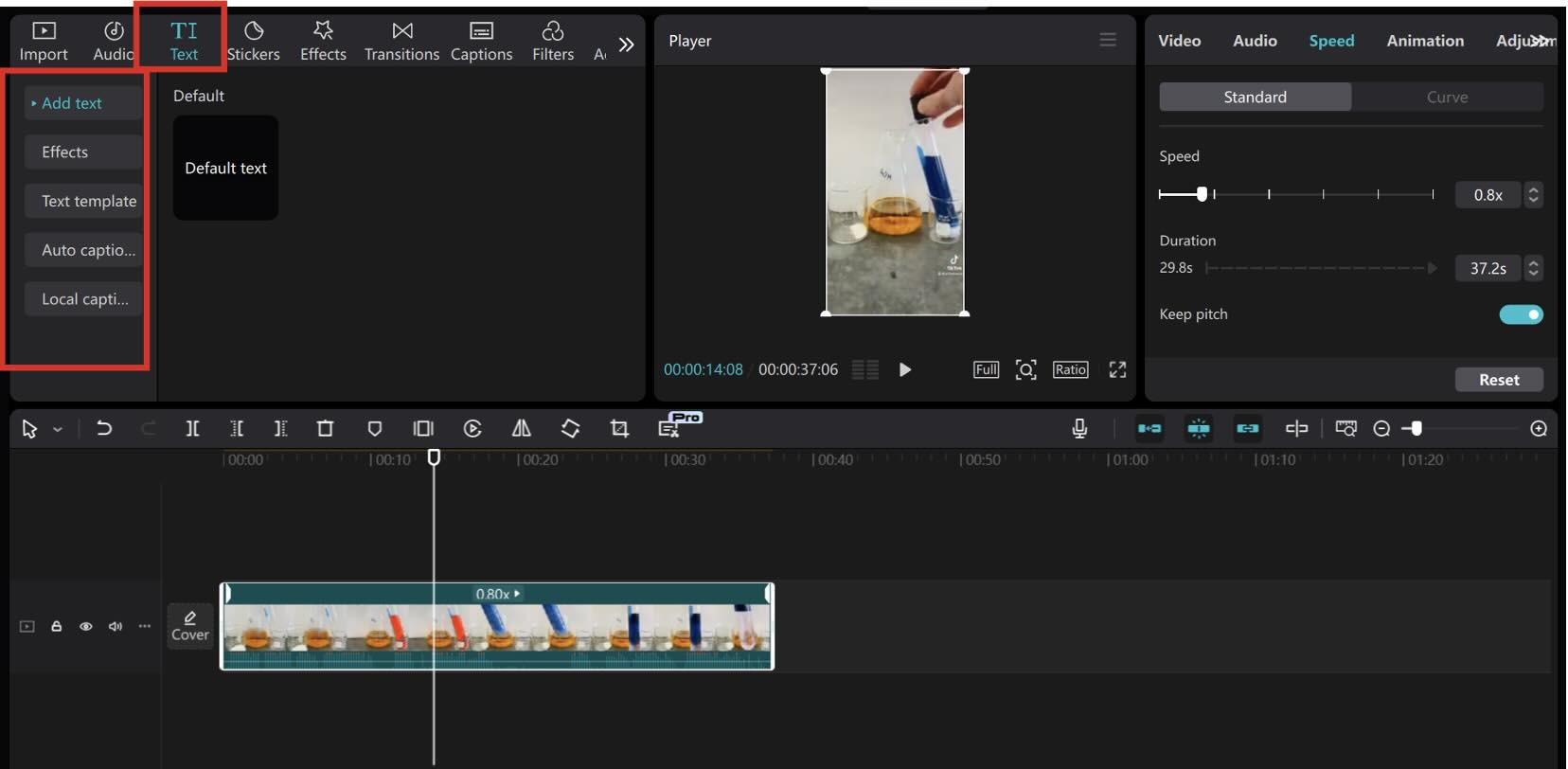Toggle the Keep pitch switch
The width and height of the screenshot is (1568, 769).
[1521, 314]
